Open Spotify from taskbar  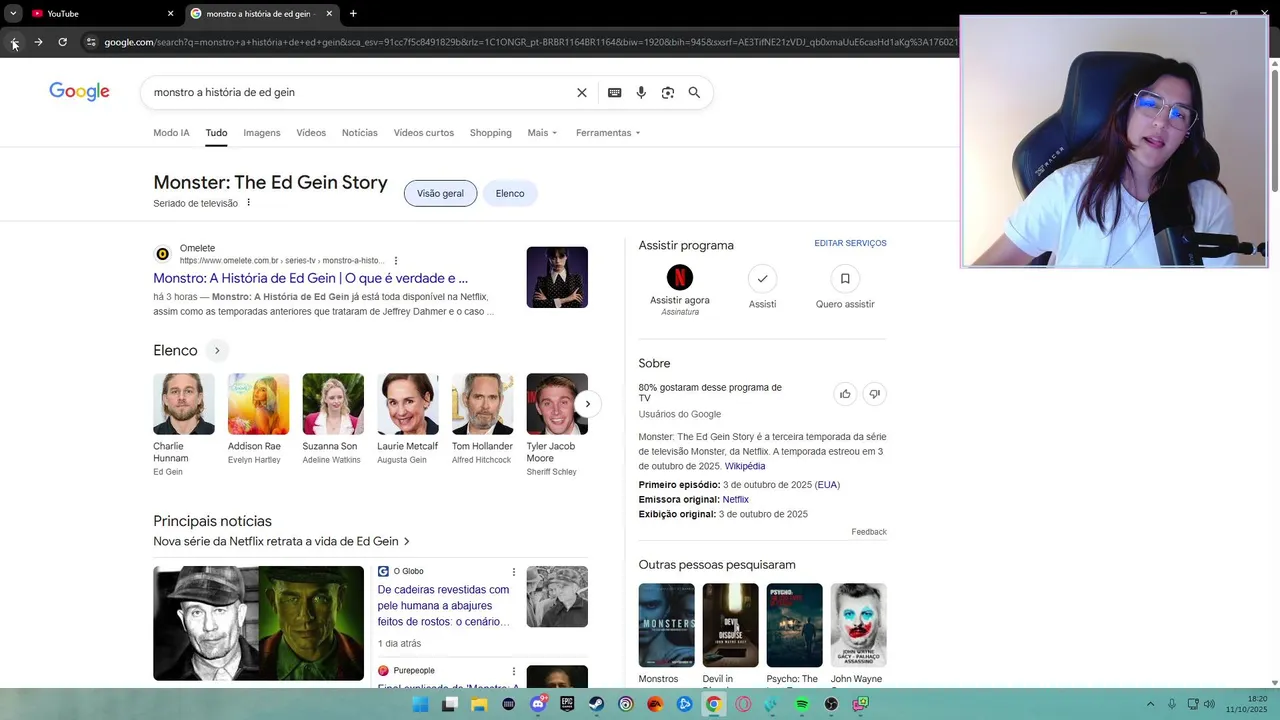pos(802,704)
